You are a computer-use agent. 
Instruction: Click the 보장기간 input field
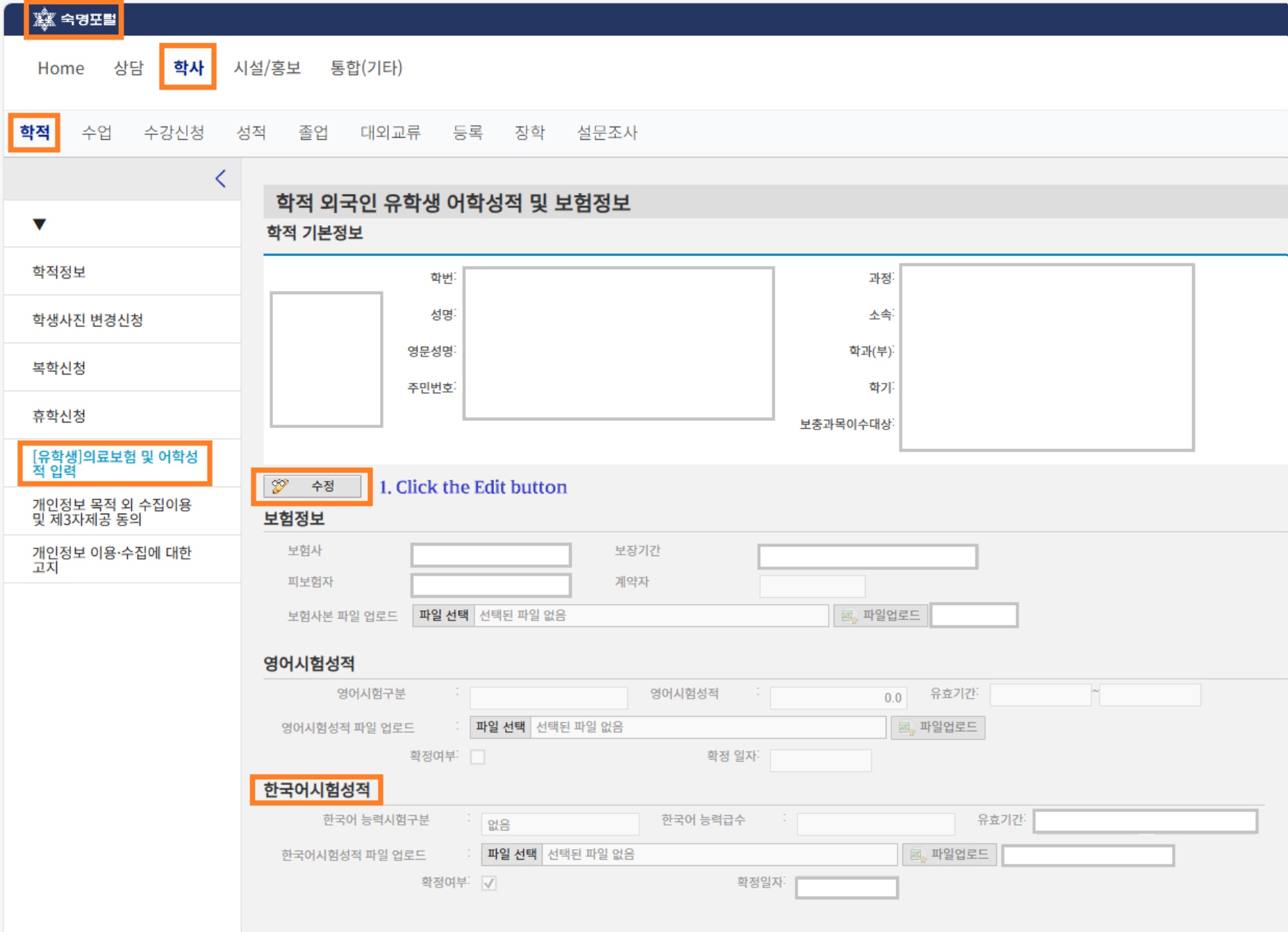coord(868,557)
